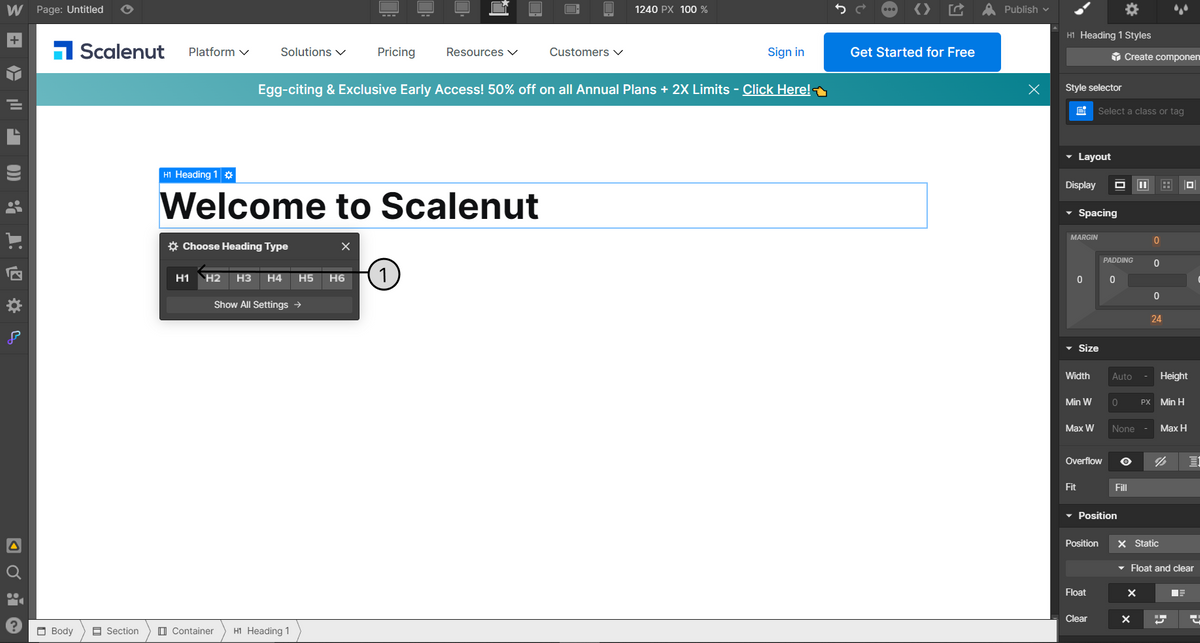
Task: Toggle page preview eye icon
Action: pos(126,9)
